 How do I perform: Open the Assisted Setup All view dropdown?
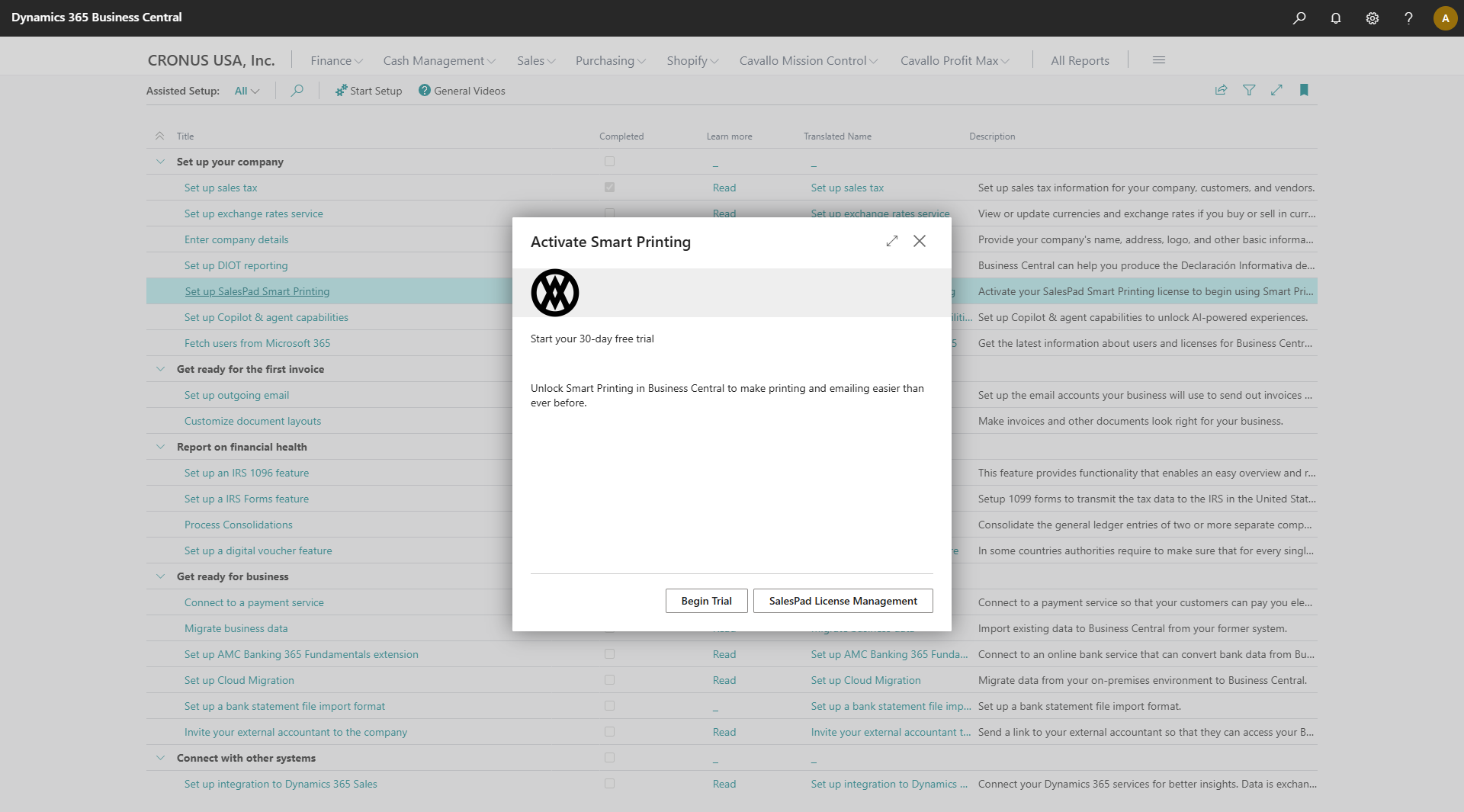tap(247, 91)
